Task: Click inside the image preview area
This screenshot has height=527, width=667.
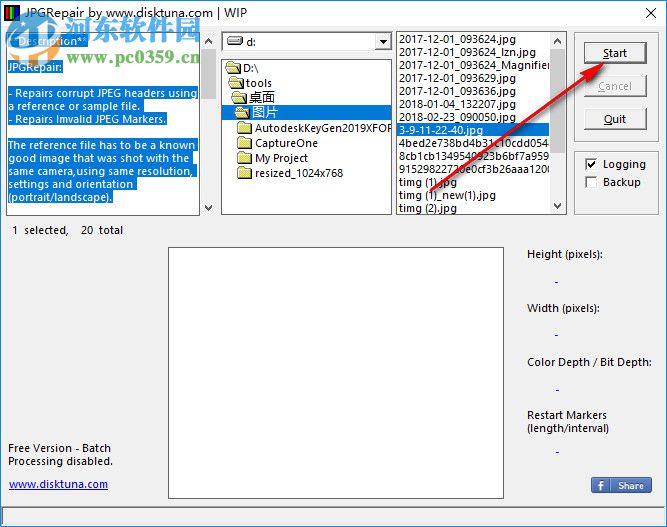Action: pyautogui.click(x=336, y=373)
